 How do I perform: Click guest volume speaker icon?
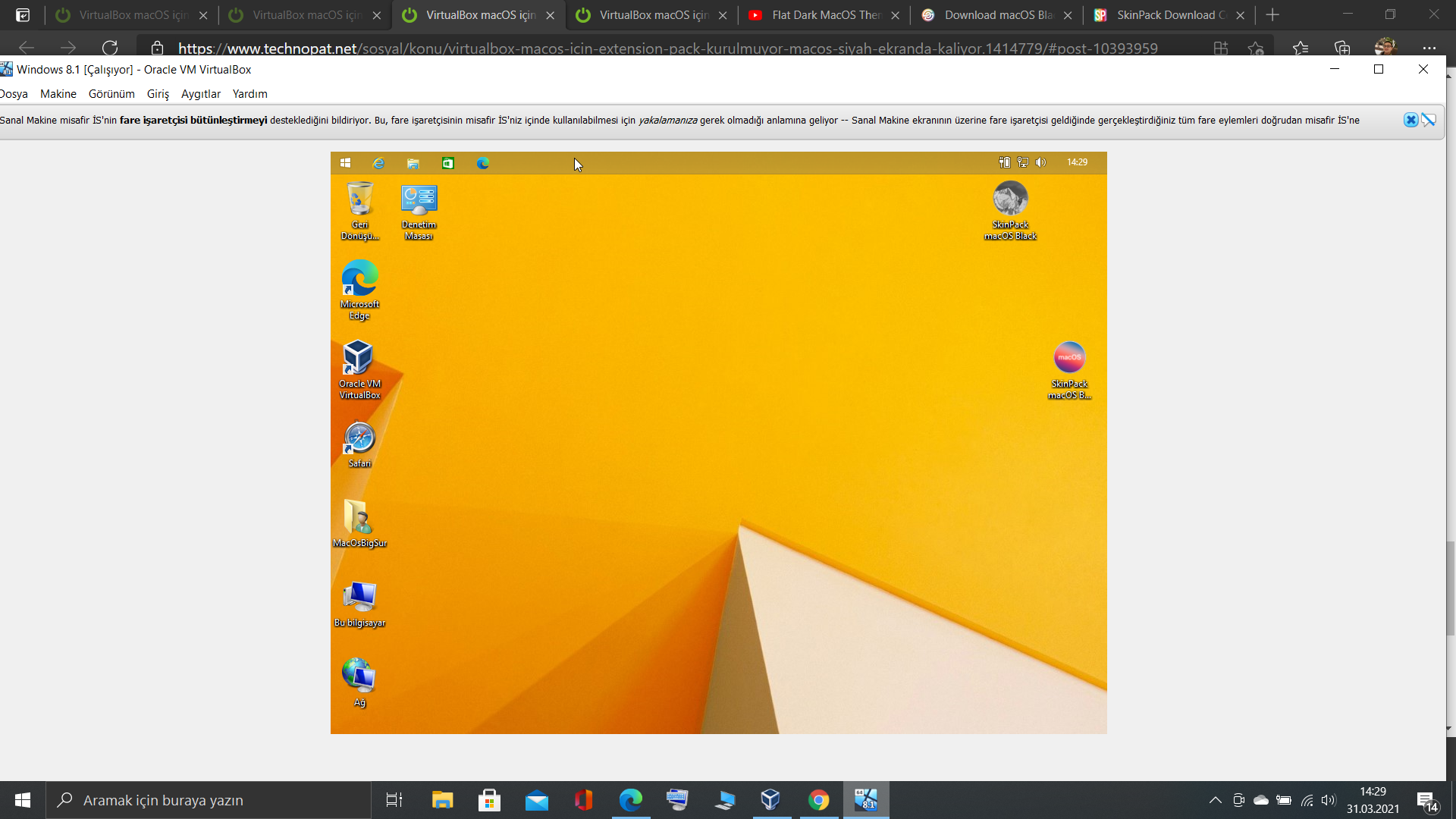coord(1041,162)
